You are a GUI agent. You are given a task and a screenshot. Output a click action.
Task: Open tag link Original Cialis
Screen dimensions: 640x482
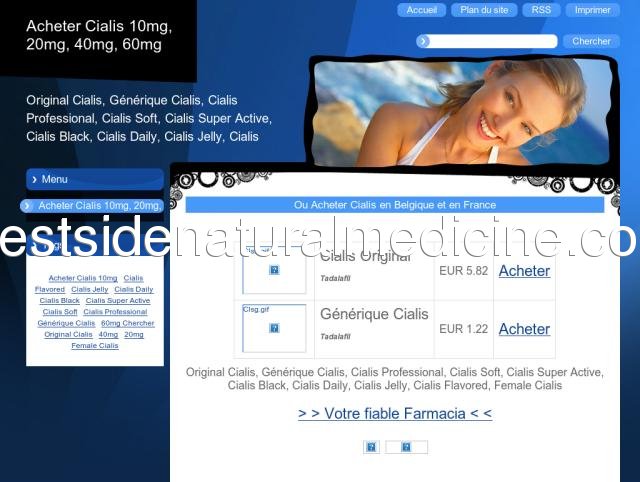coord(69,334)
